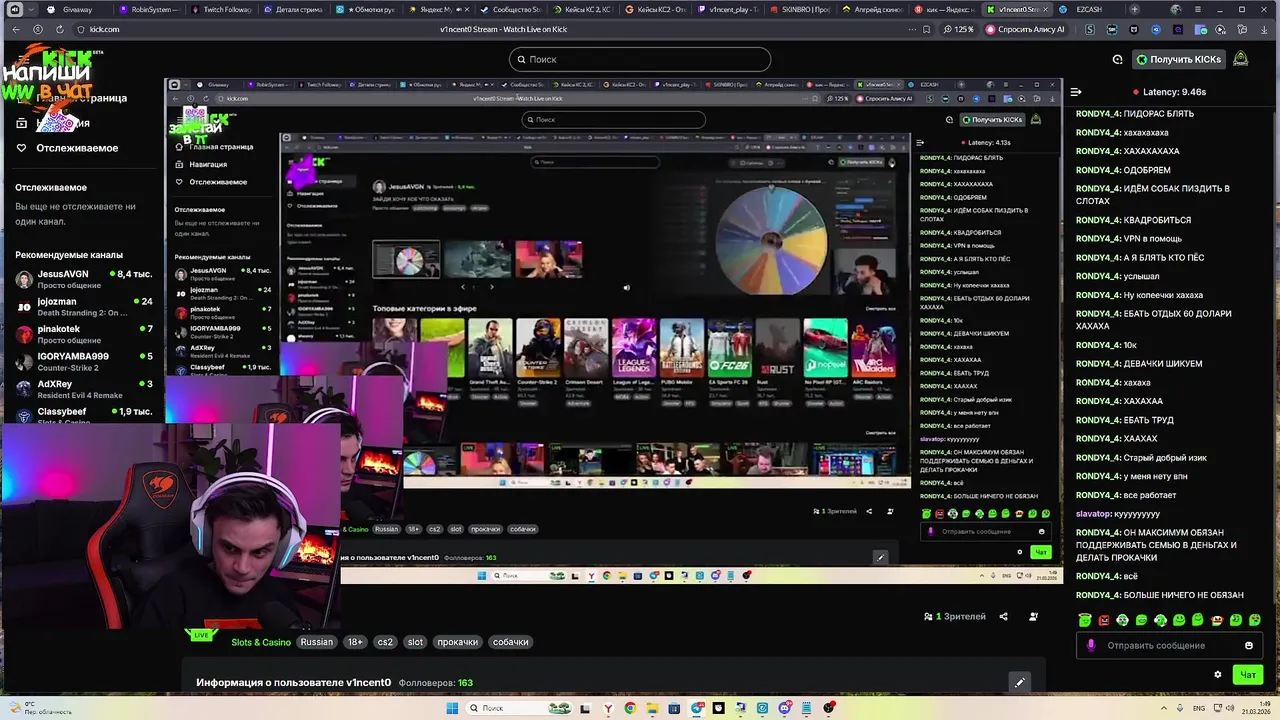Viewport: 1280px width, 720px height.
Task: Switch to the Детали стрима tab
Action: tap(294, 9)
